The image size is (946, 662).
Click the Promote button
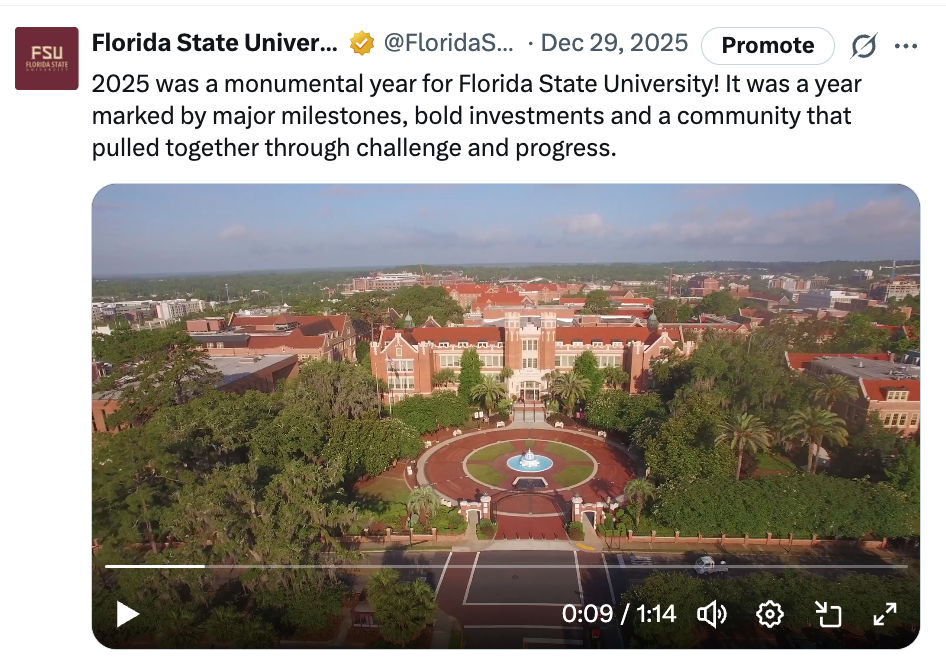pos(767,45)
